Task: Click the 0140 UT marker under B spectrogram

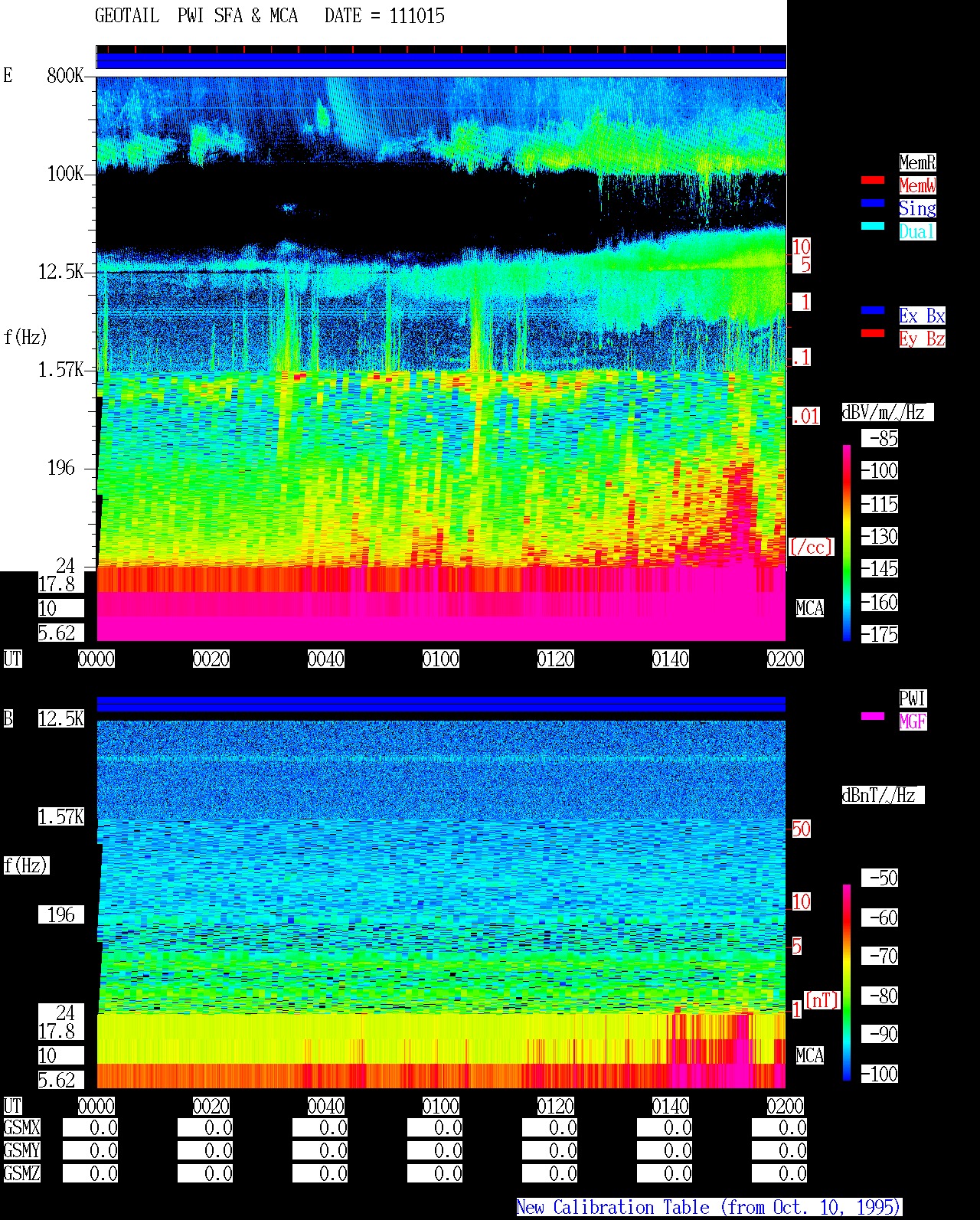Action: click(671, 1107)
